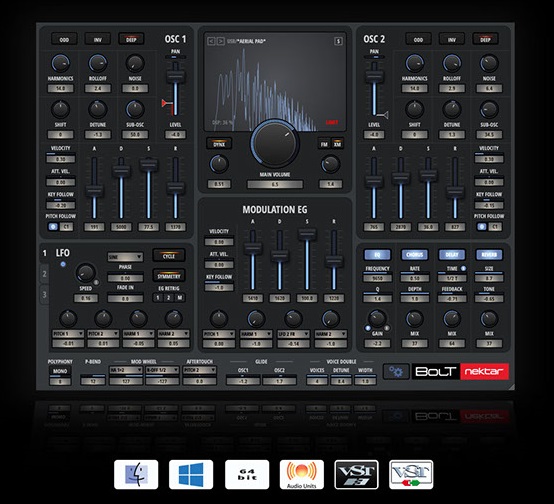The height and width of the screenshot is (504, 554).
Task: Click the OSC 1 Noise knob
Action: [135, 64]
